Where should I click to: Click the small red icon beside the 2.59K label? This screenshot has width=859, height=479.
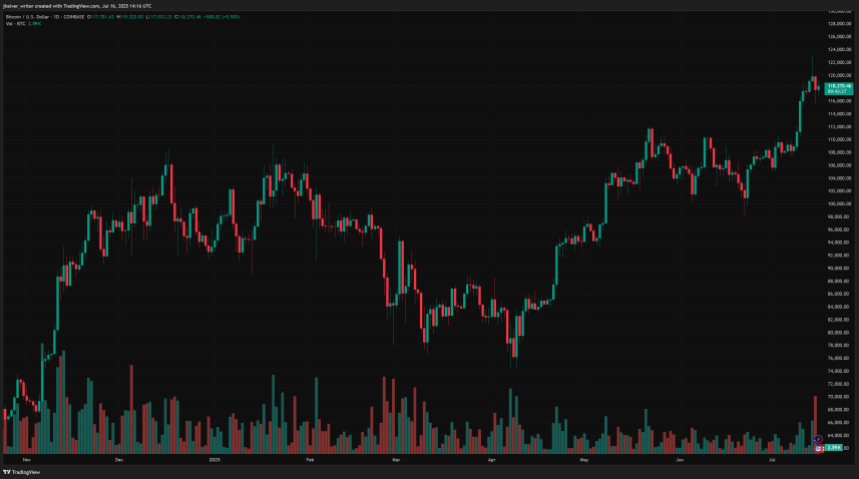820,448
